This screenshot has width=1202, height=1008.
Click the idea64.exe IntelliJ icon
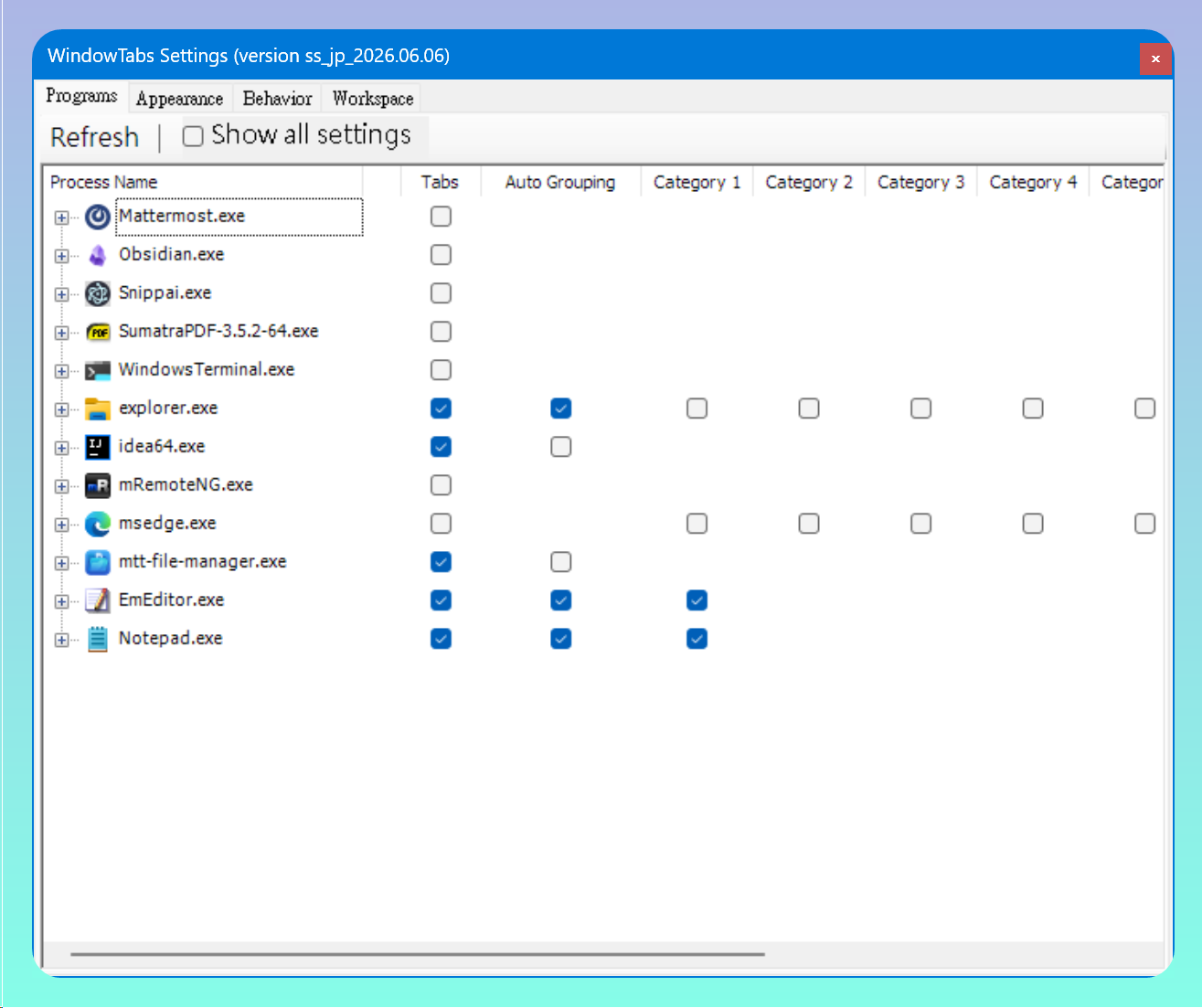(x=98, y=447)
